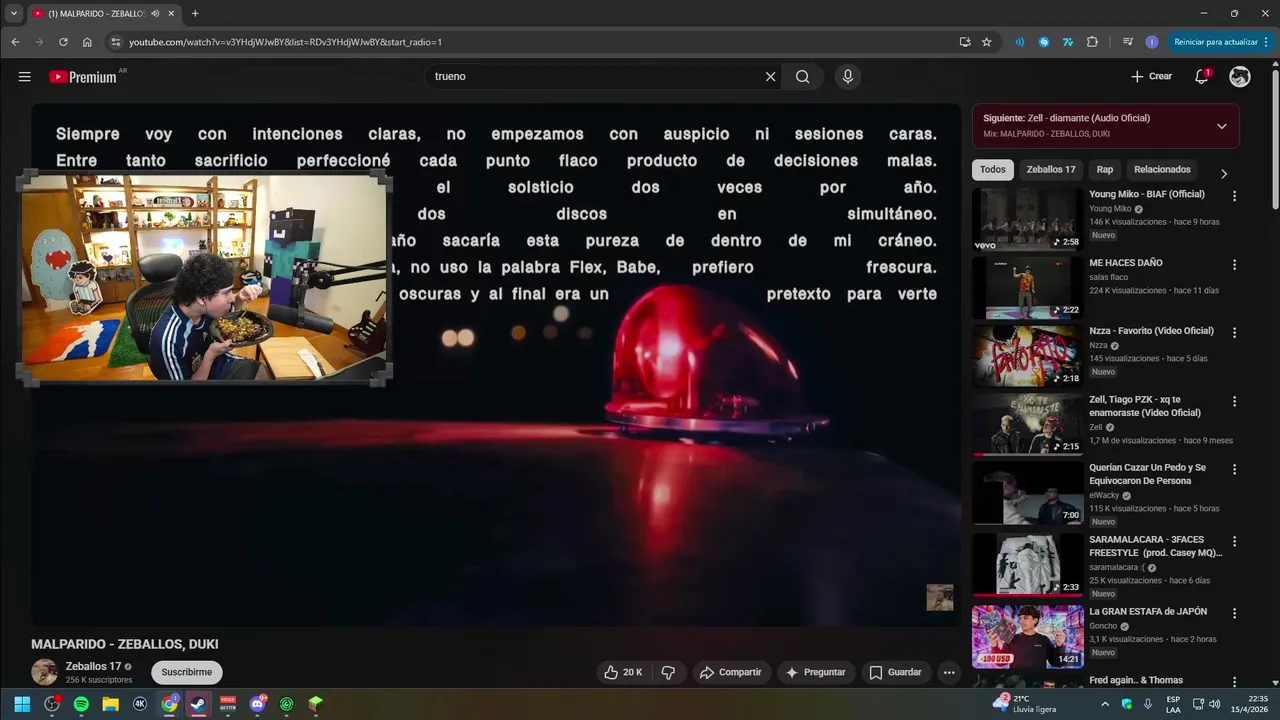
Task: Open the Crear menu
Action: [1151, 77]
